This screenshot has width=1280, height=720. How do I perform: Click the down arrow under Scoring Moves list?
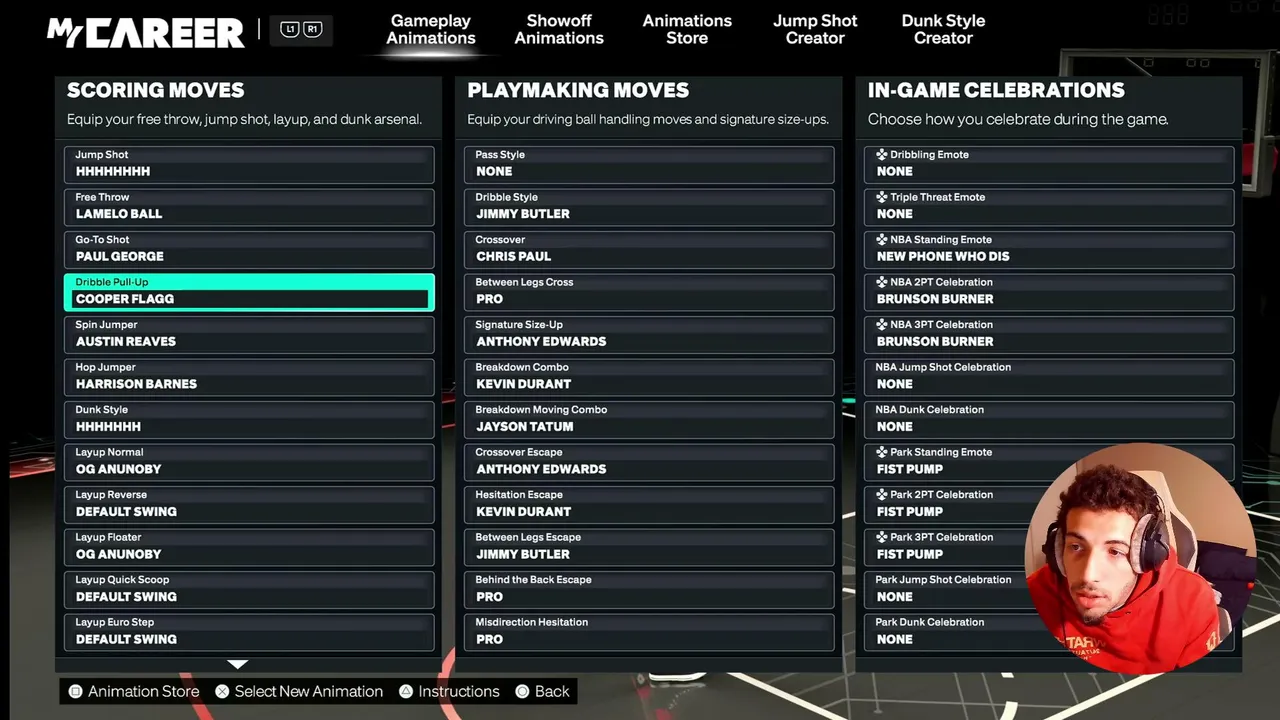point(237,664)
